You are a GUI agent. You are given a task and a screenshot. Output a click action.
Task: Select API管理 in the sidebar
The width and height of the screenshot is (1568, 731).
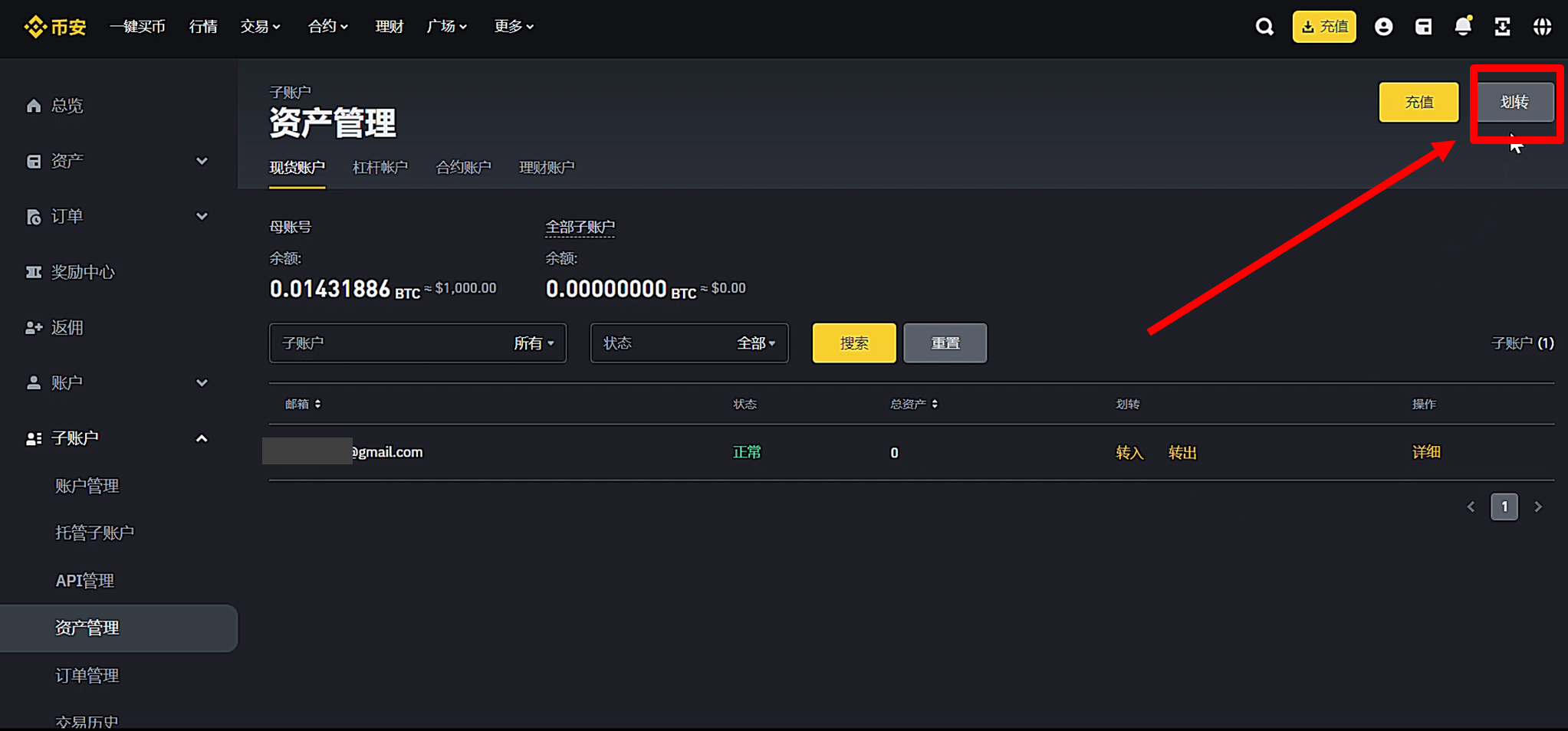pos(84,580)
